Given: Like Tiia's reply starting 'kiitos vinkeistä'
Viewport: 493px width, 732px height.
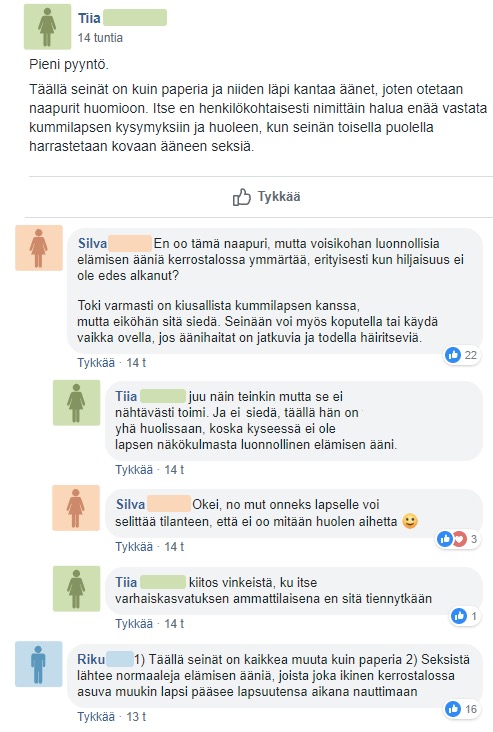Looking at the screenshot, I should [x=134, y=624].
